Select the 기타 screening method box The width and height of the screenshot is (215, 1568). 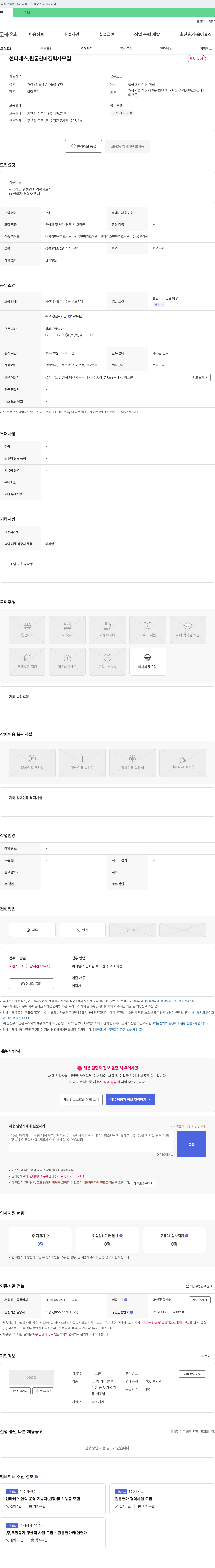183,930
